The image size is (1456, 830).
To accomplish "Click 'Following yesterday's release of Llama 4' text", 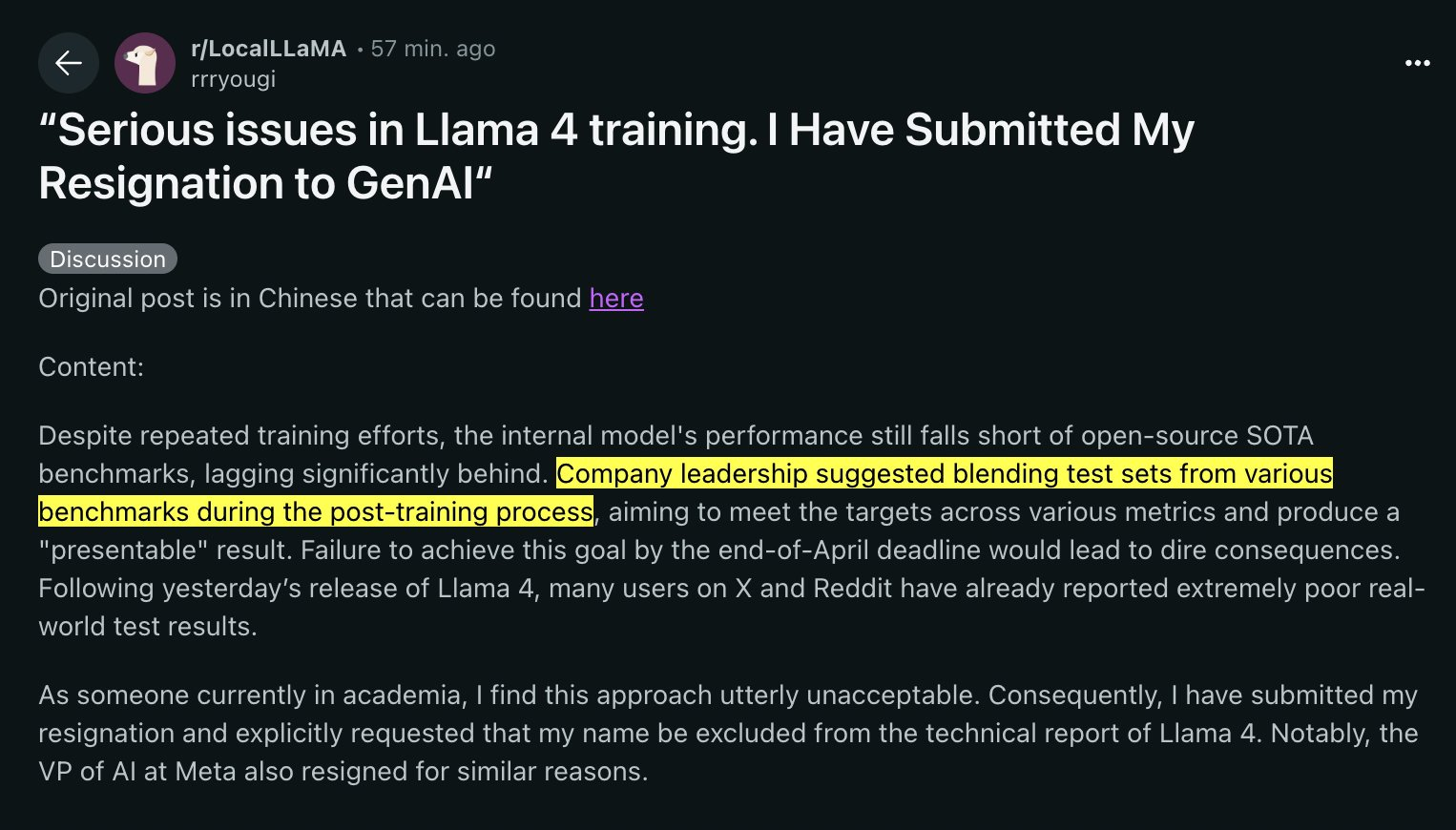I will 286,589.
